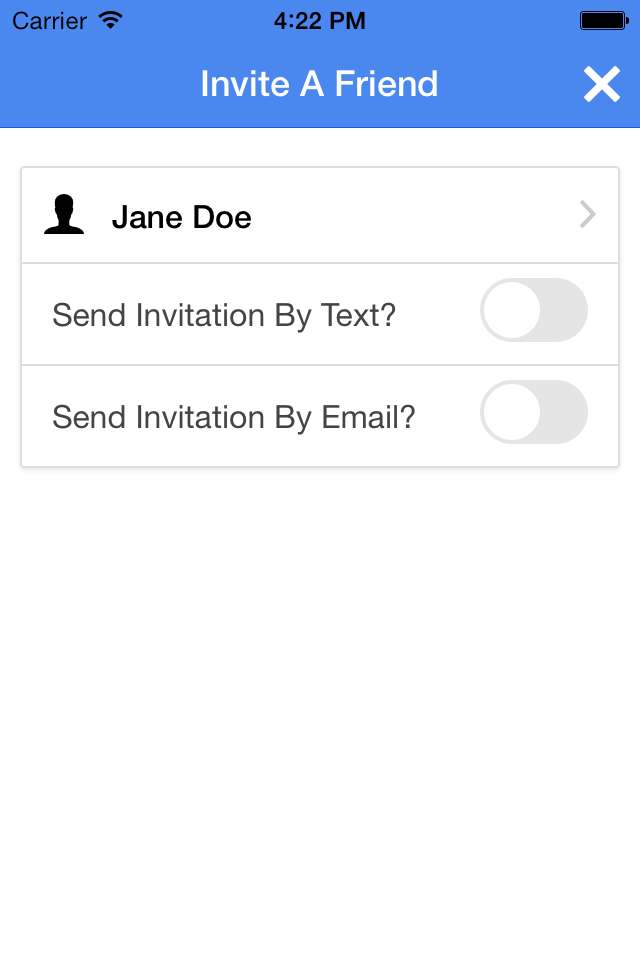The height and width of the screenshot is (960, 640).
Task: Tap the 4:22 PM clock
Action: [x=319, y=21]
